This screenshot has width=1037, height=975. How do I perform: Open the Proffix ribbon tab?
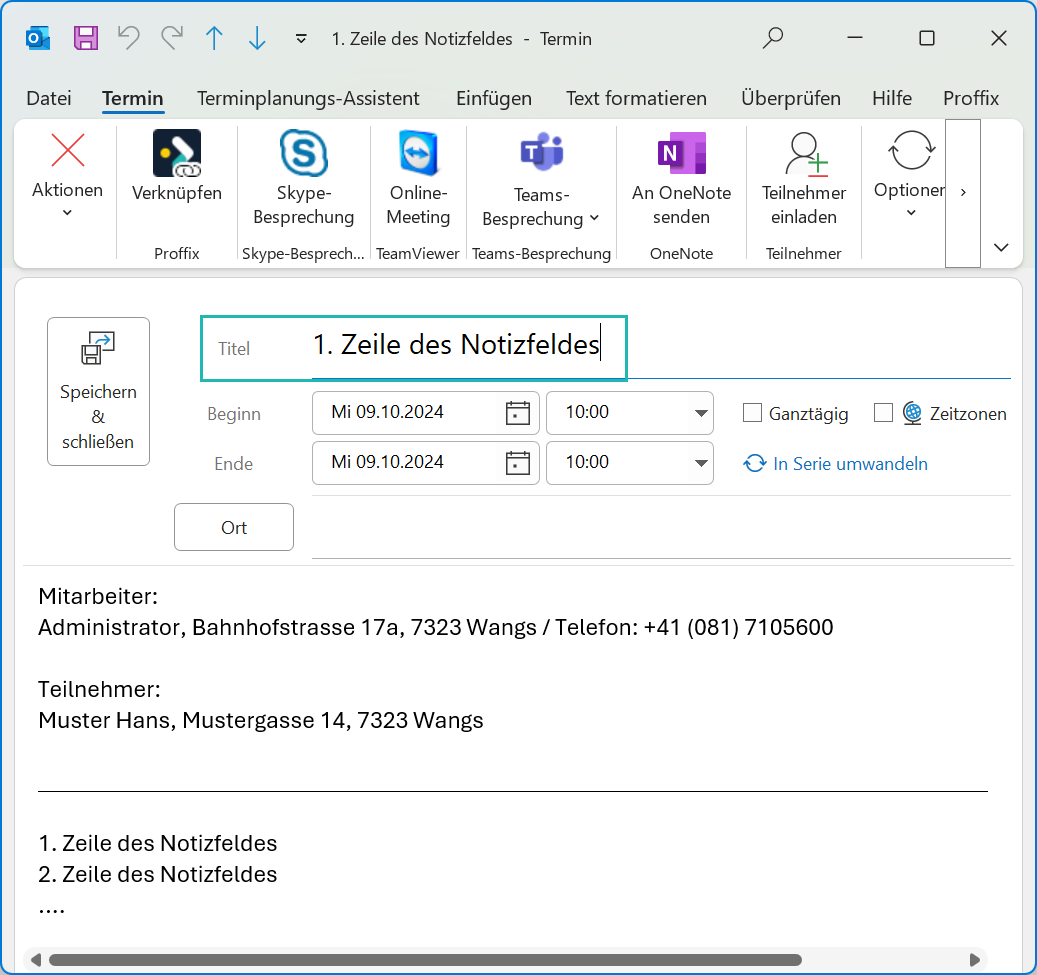(x=970, y=98)
